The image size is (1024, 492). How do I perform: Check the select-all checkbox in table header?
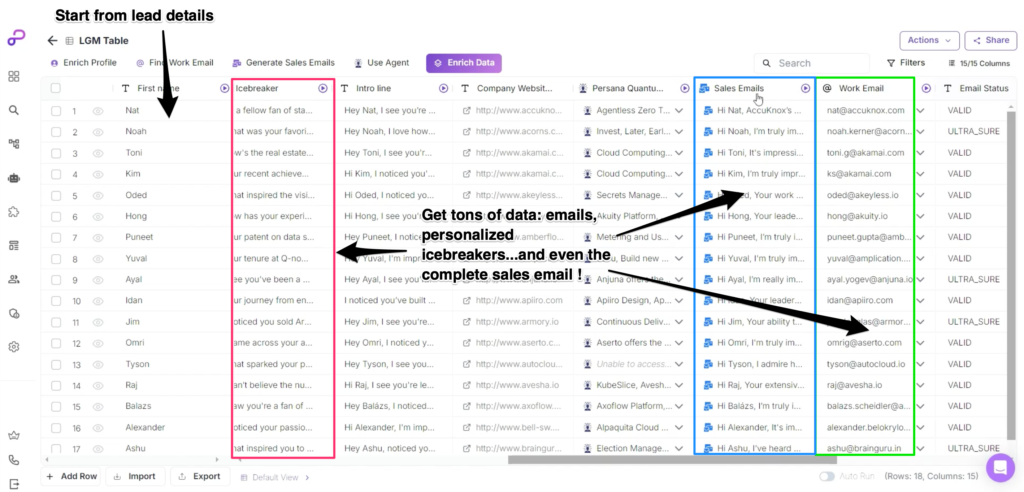point(56,88)
